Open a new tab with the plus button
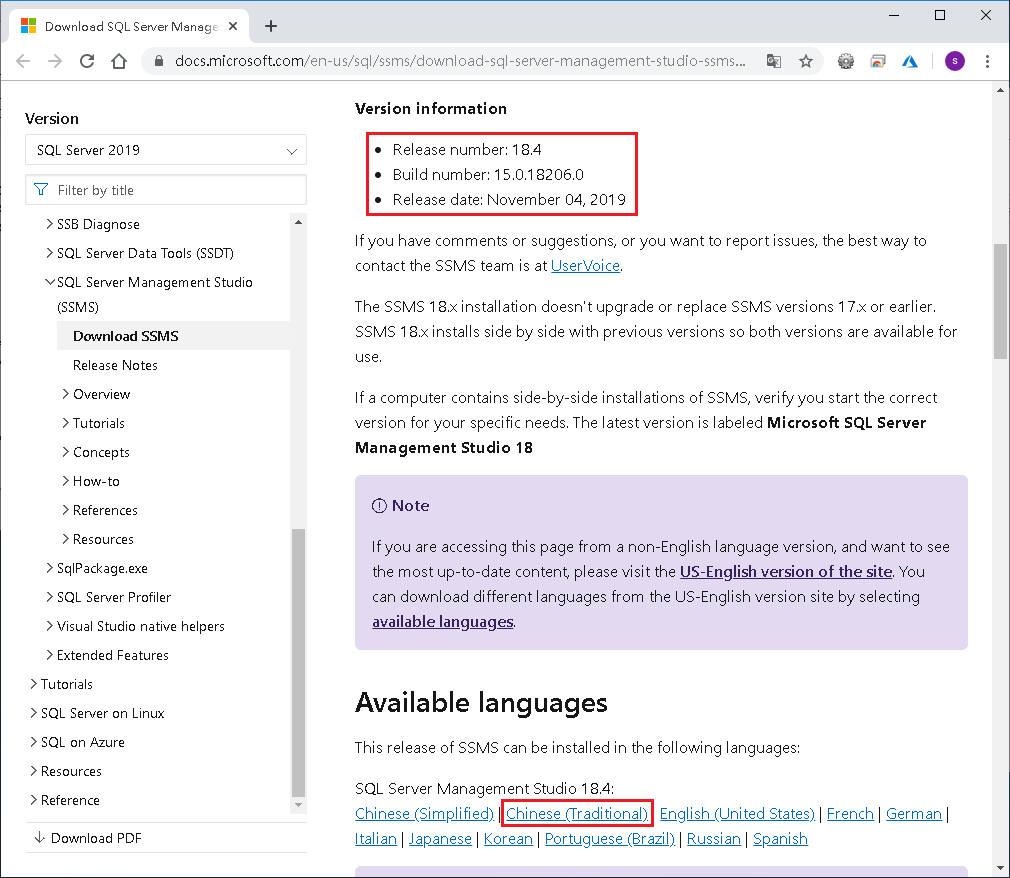Screen dimensions: 1010x878 click(271, 26)
